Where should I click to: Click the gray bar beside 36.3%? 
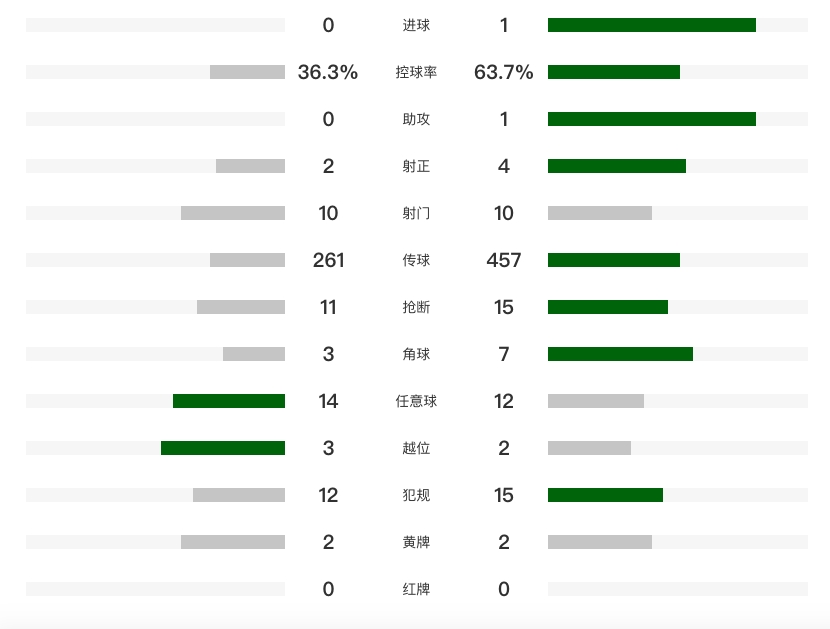[247, 72]
